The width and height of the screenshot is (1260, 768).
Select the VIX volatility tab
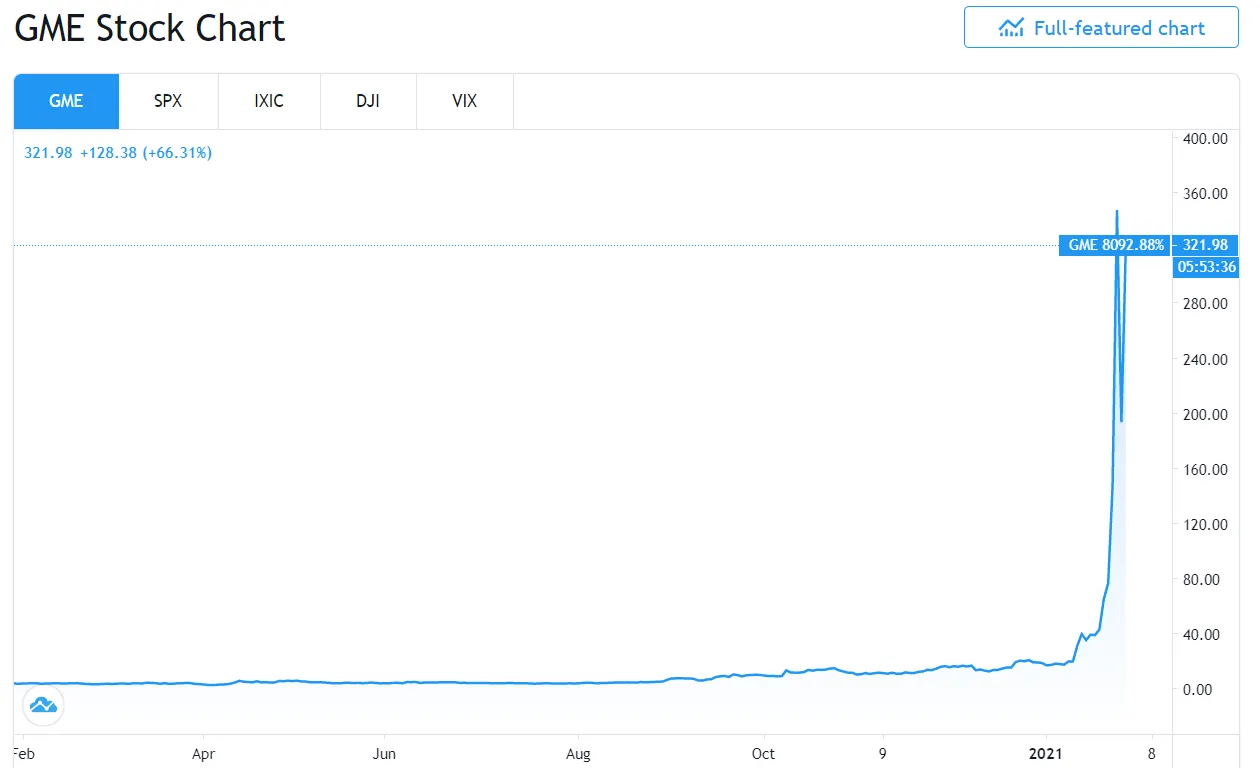pos(464,101)
